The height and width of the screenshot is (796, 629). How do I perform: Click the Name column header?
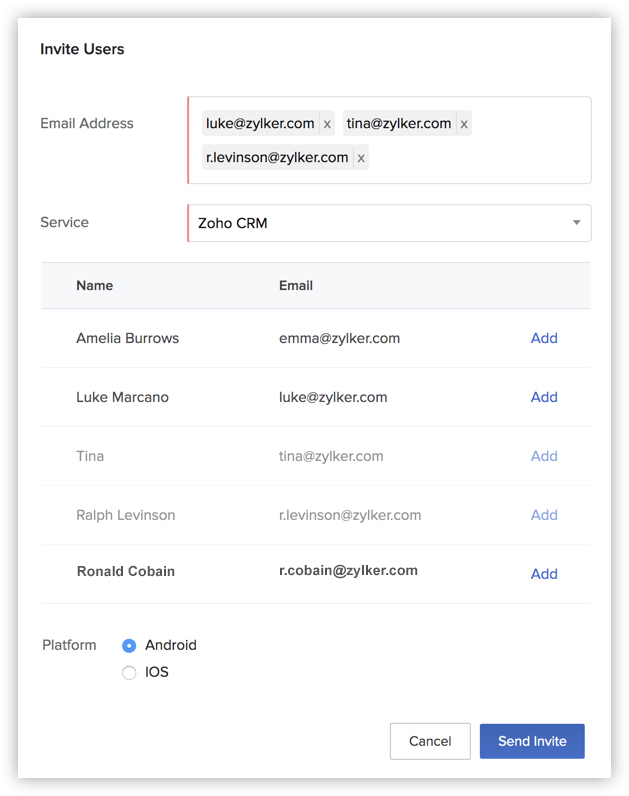[94, 286]
